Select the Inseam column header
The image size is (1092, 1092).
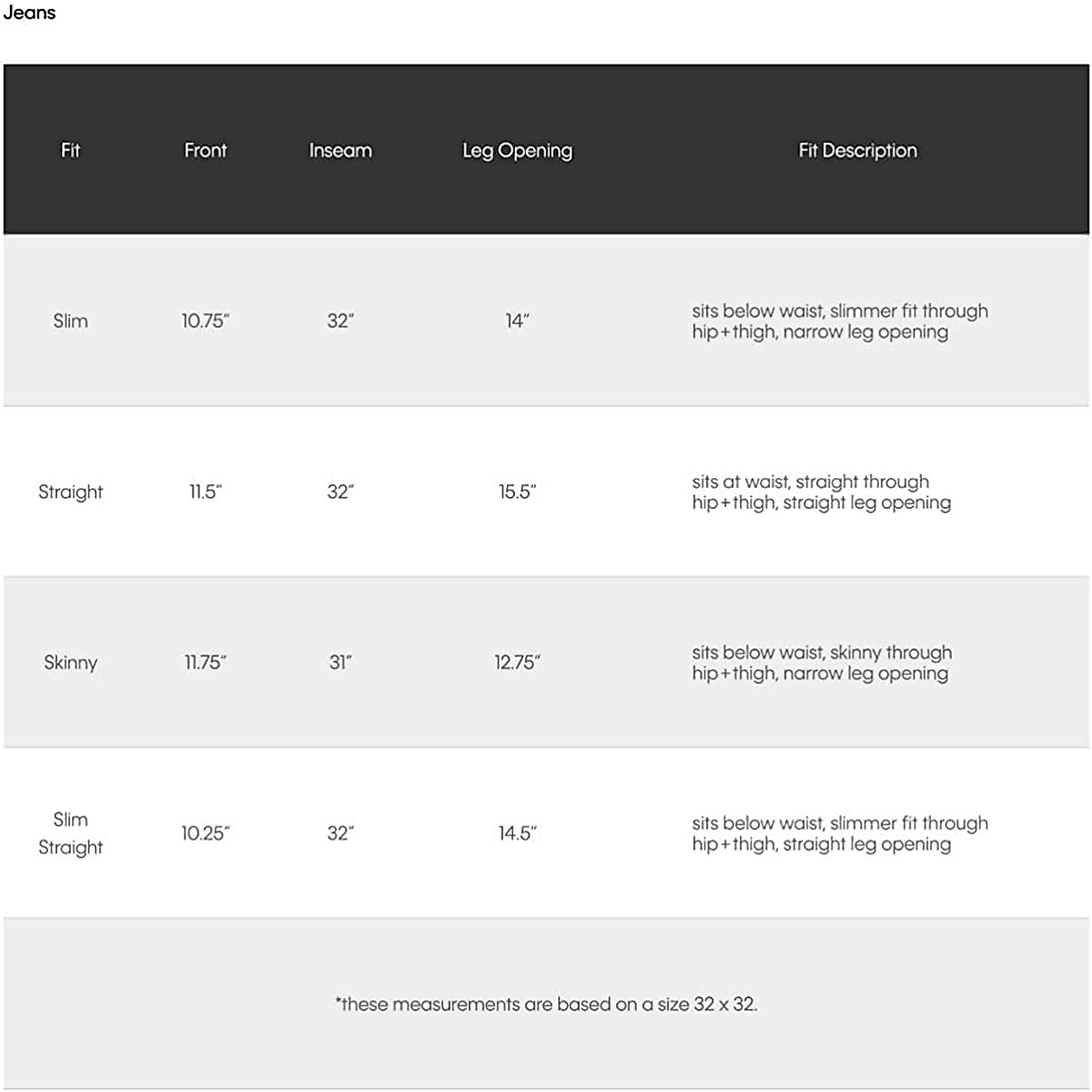point(340,150)
